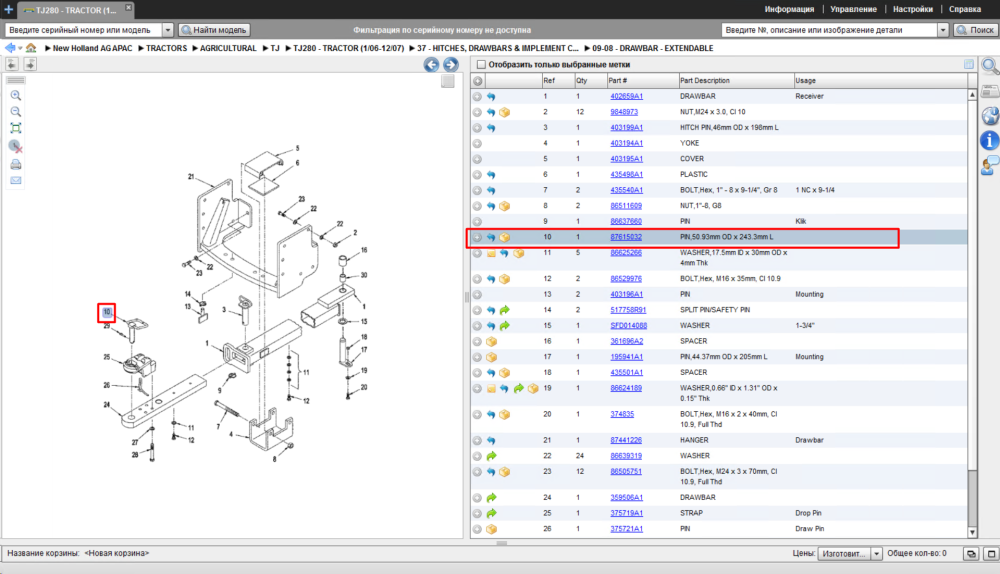Expand TRACTORS breadcrumb arrow

pos(142,48)
